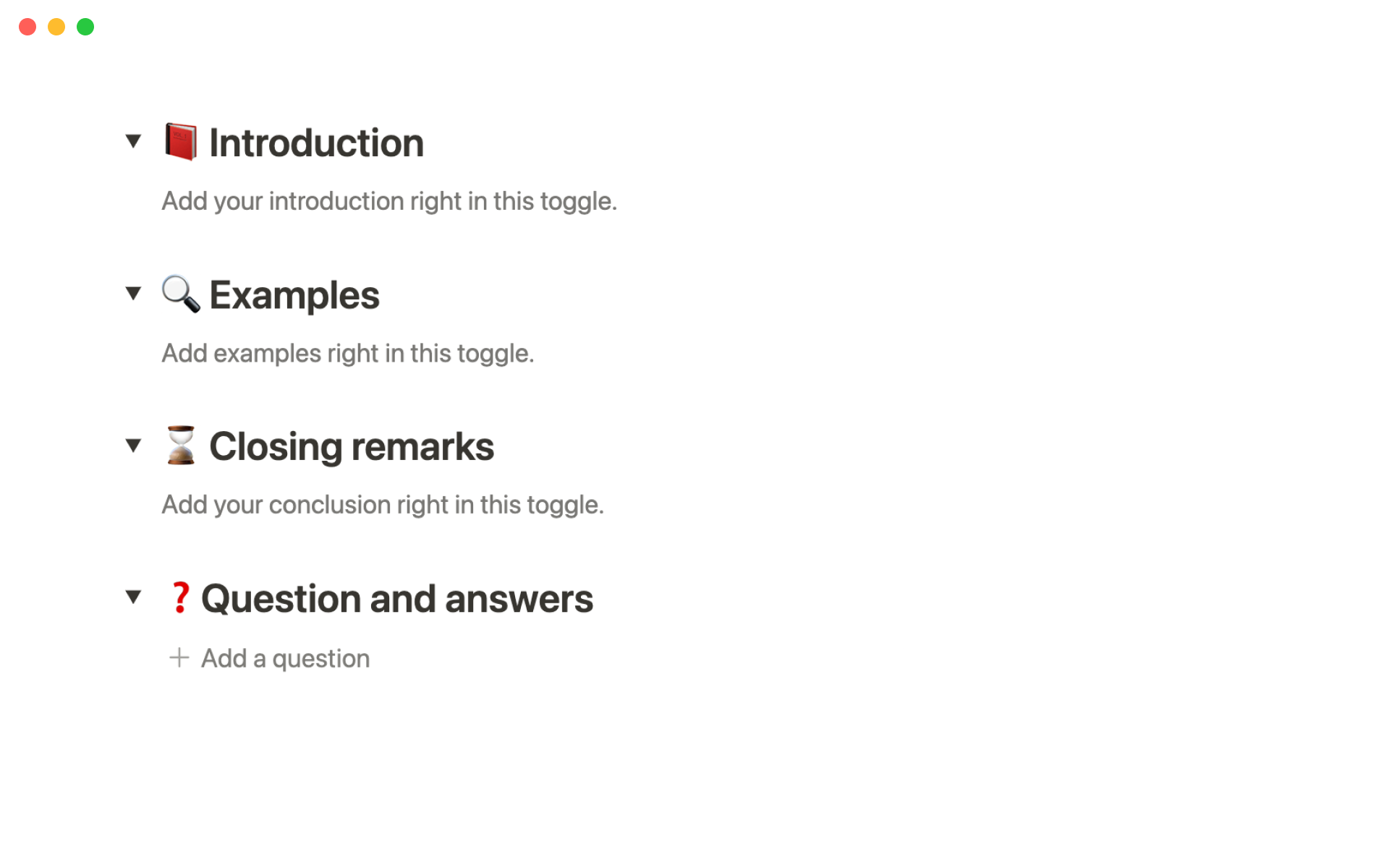The width and height of the screenshot is (1389, 868).
Task: Click the Introduction heading text
Action: coord(316,142)
